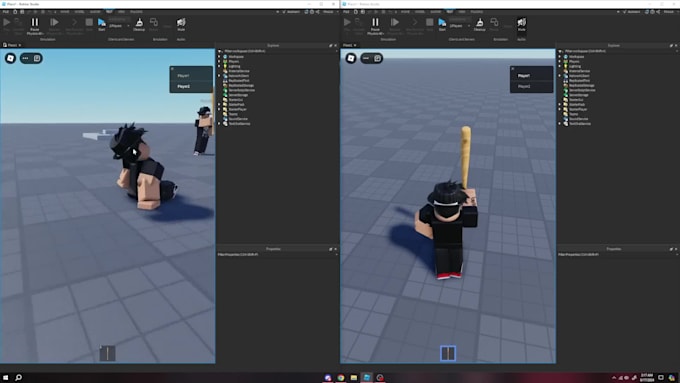Click Pause Physics in the right Studio window

pyautogui.click(x=375, y=26)
